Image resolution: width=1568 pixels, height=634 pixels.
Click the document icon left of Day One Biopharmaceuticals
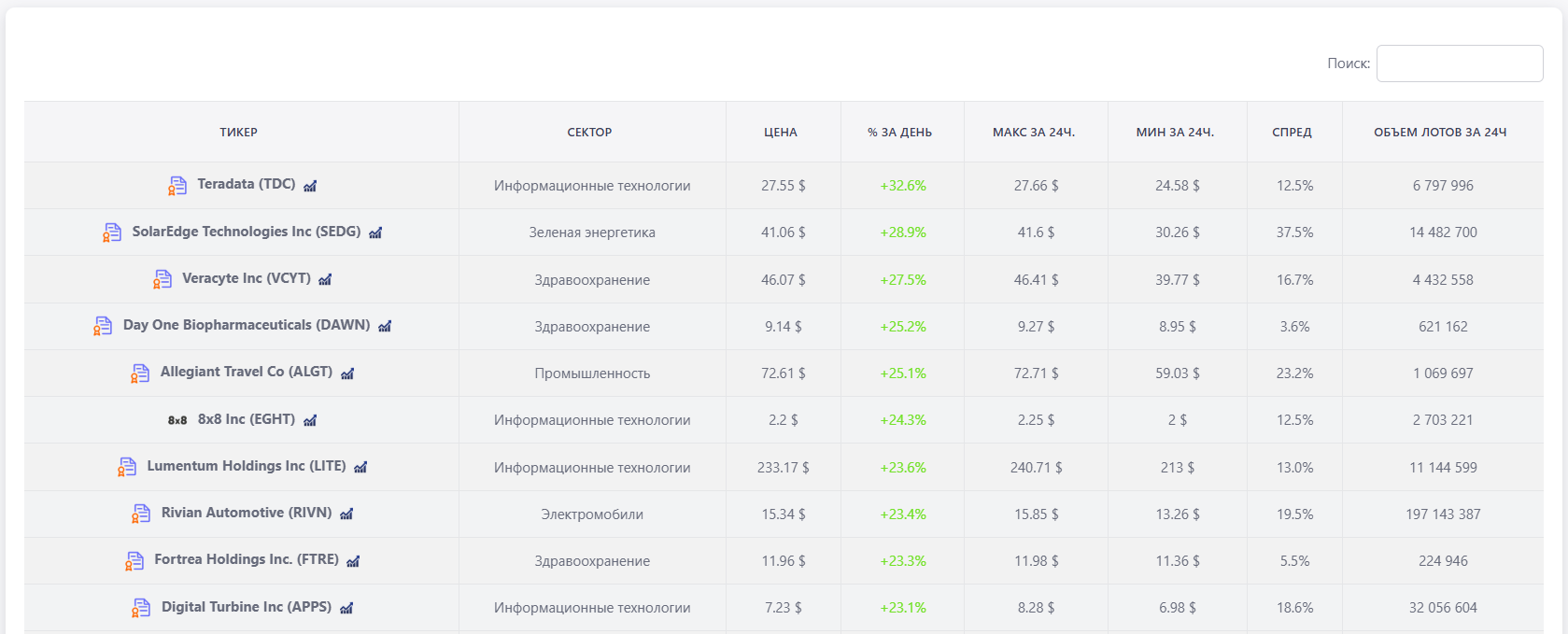click(103, 326)
